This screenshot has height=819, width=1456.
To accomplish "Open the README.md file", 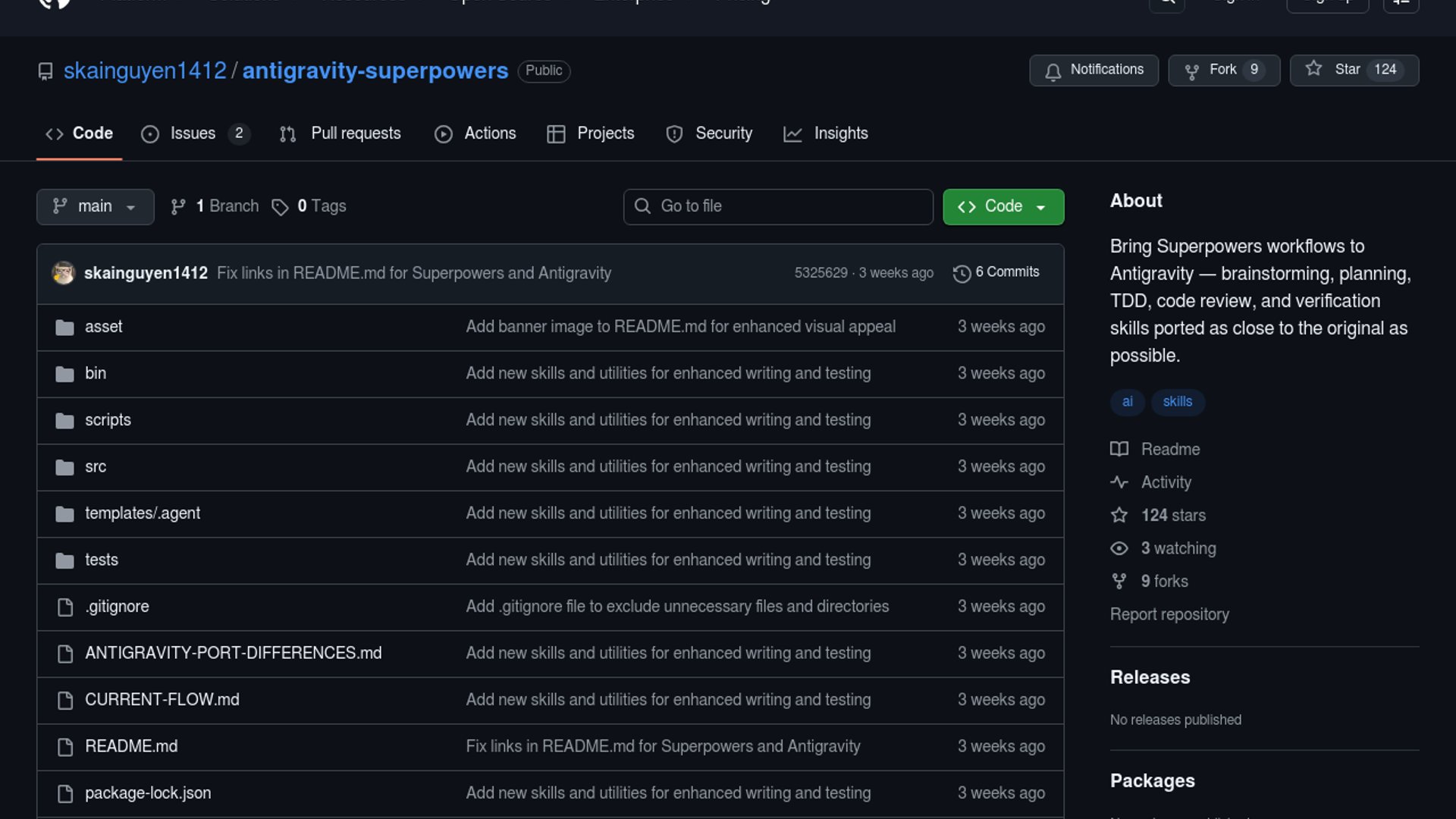I will pyautogui.click(x=131, y=746).
